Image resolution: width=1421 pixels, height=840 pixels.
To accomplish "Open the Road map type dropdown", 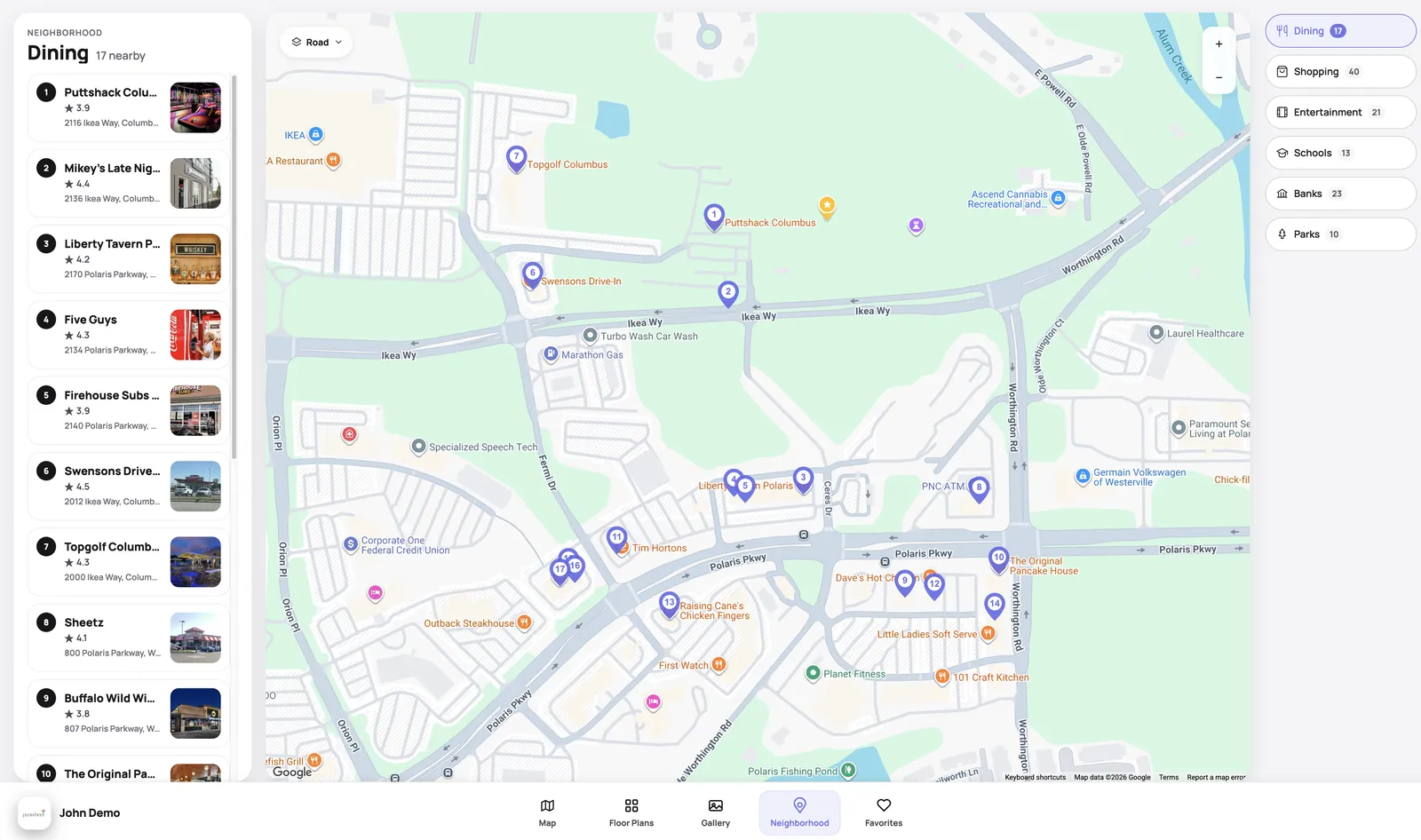I will point(316,43).
